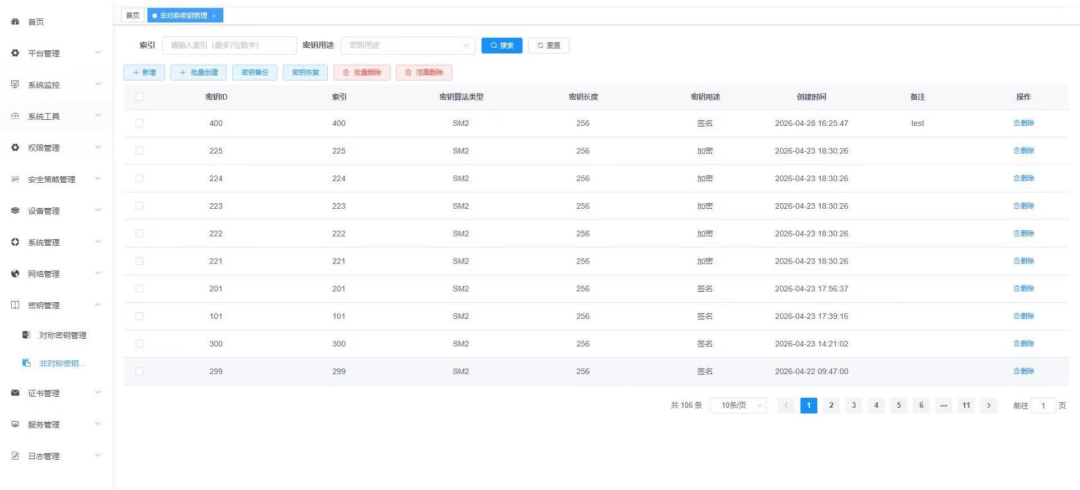Check the checkbox for key ID 201
1080x490 pixels.
tap(139, 289)
